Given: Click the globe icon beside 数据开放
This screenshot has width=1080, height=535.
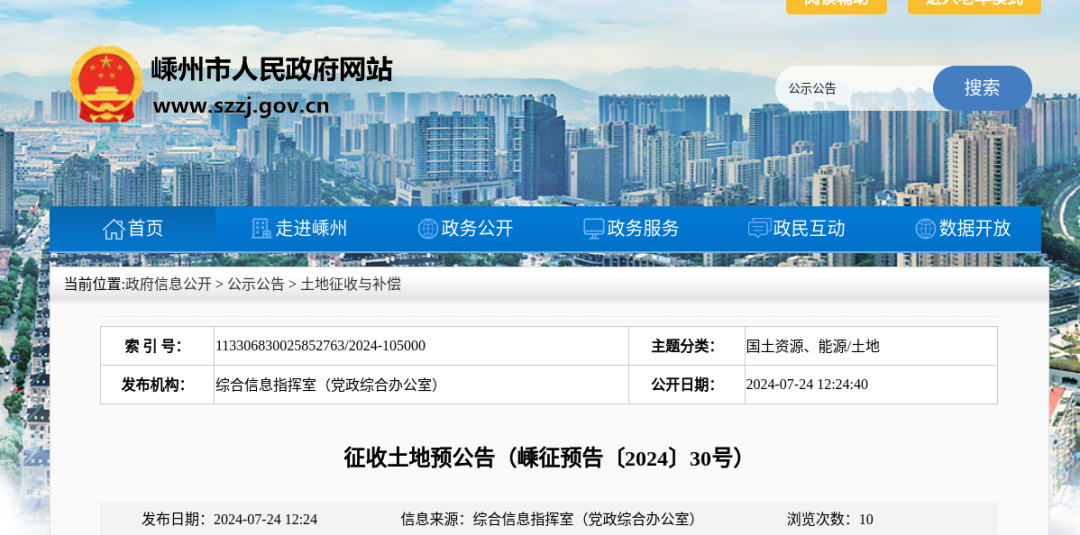Looking at the screenshot, I should 926,229.
